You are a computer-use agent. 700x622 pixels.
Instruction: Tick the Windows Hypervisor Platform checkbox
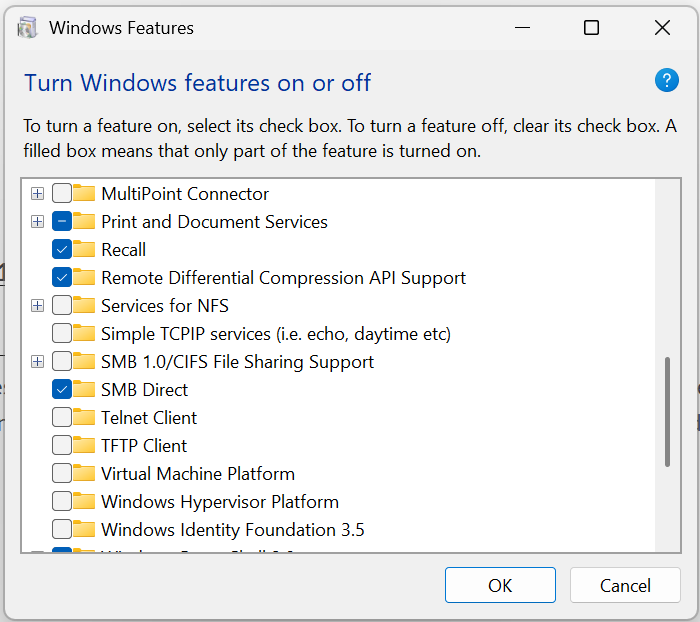(61, 502)
